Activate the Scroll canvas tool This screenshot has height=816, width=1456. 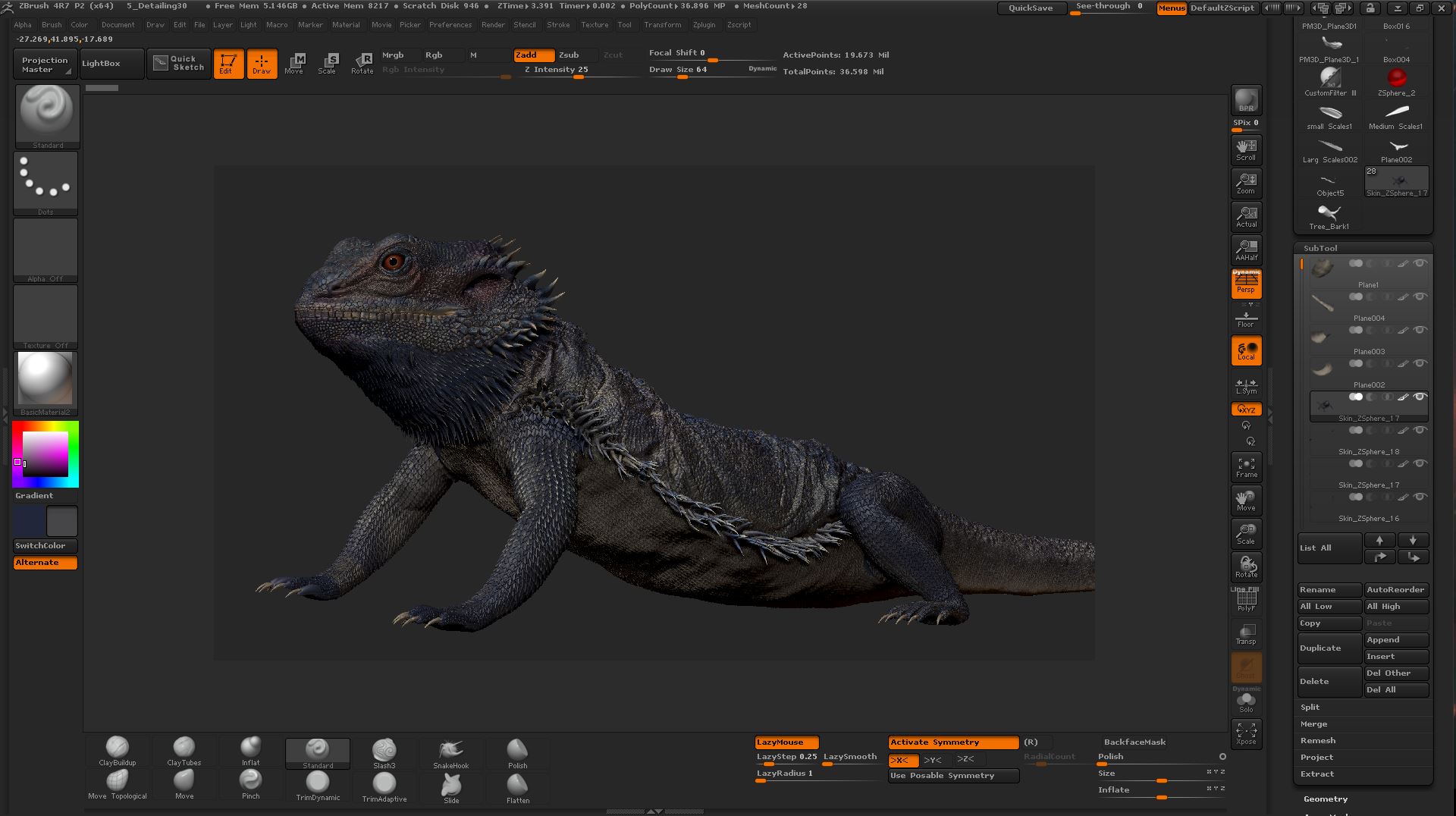[x=1246, y=149]
